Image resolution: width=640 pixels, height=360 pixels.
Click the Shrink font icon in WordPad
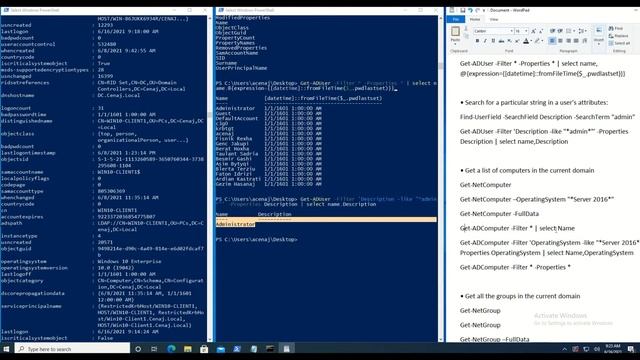[541, 31]
